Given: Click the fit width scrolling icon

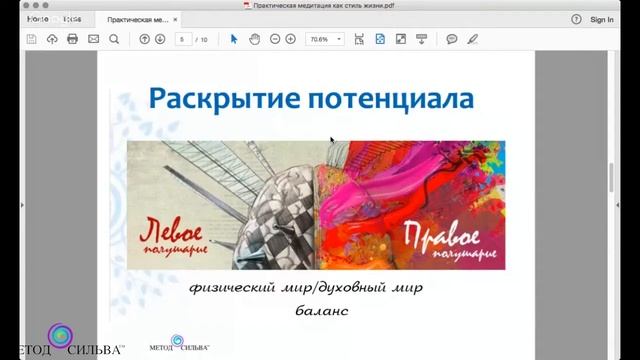Looking at the screenshot, I should [359, 39].
